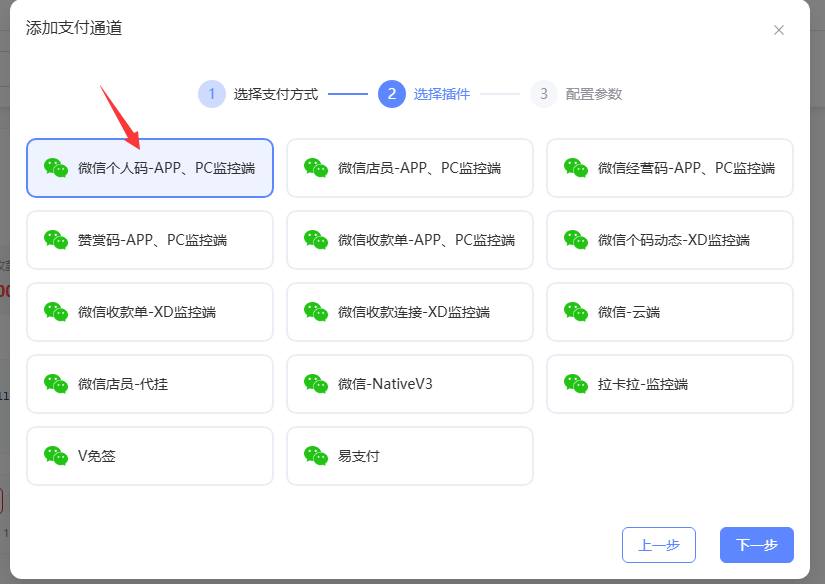Click WeChat icon in 微信店员-代挂 card
Image resolution: width=825 pixels, height=584 pixels.
tap(56, 384)
